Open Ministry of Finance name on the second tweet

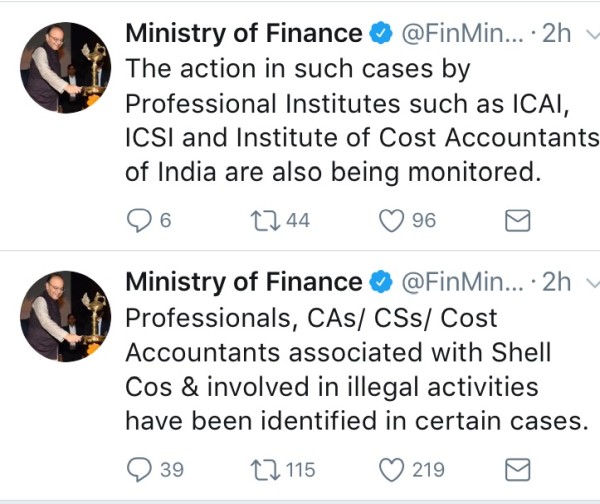click(243, 283)
